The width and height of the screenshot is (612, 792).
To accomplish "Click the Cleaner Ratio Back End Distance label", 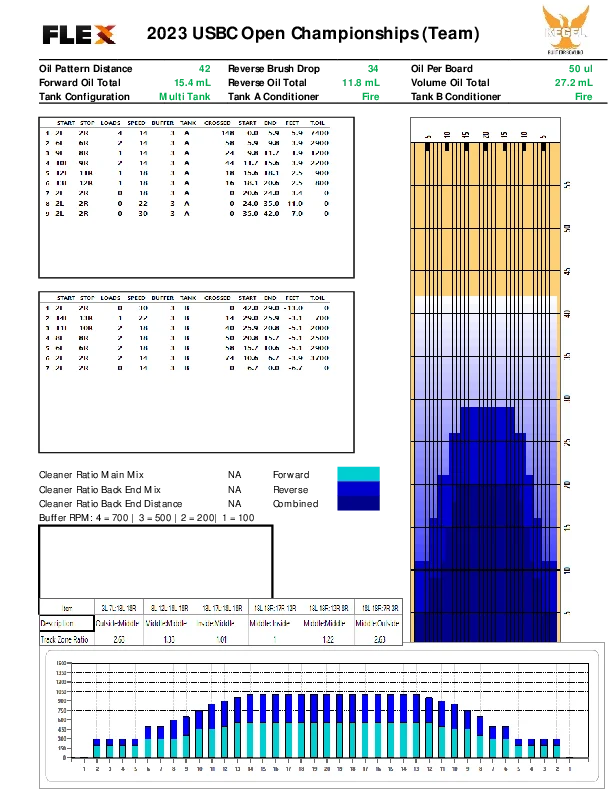I will pyautogui.click(x=110, y=504).
